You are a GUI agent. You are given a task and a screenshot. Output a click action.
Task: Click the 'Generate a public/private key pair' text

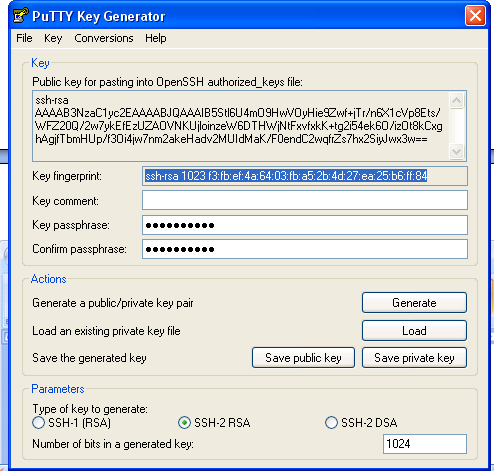click(x=113, y=303)
